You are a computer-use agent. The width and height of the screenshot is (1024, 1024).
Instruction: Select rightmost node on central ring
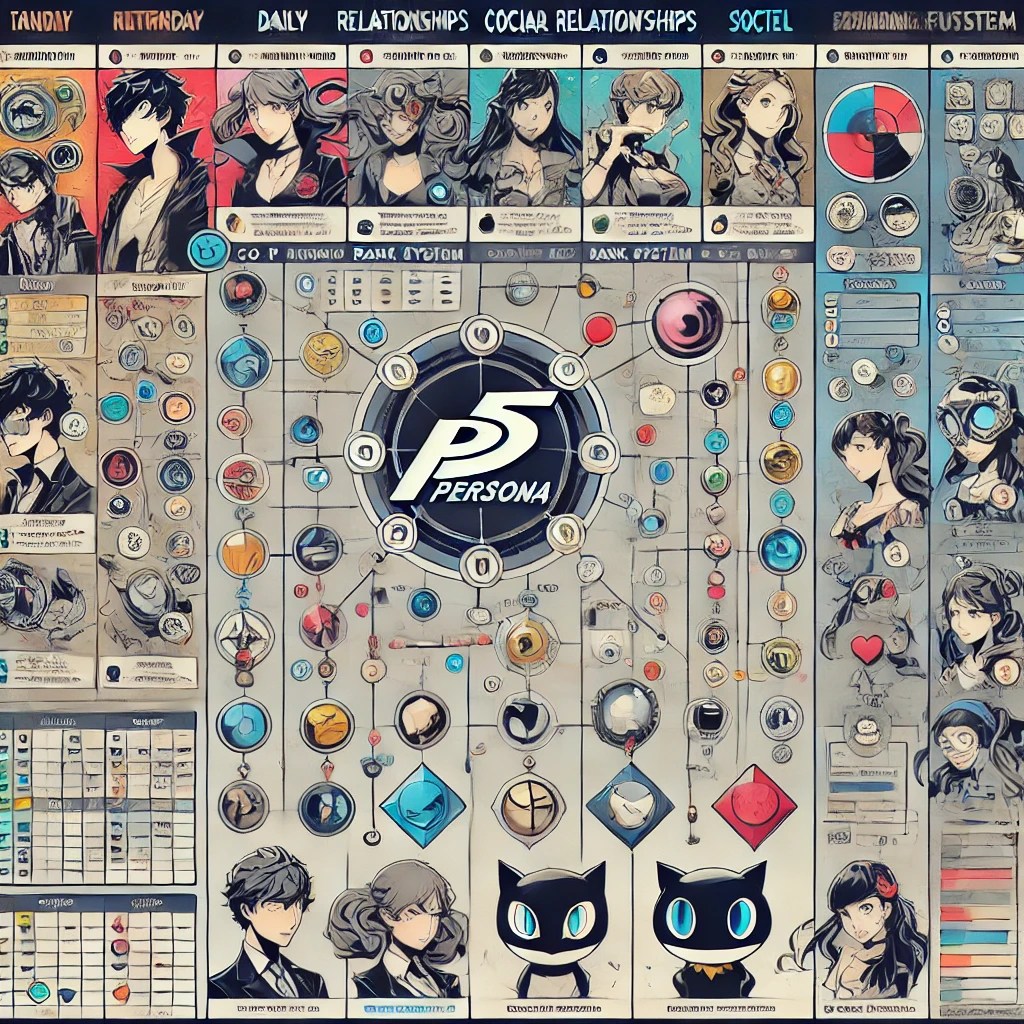tap(596, 450)
